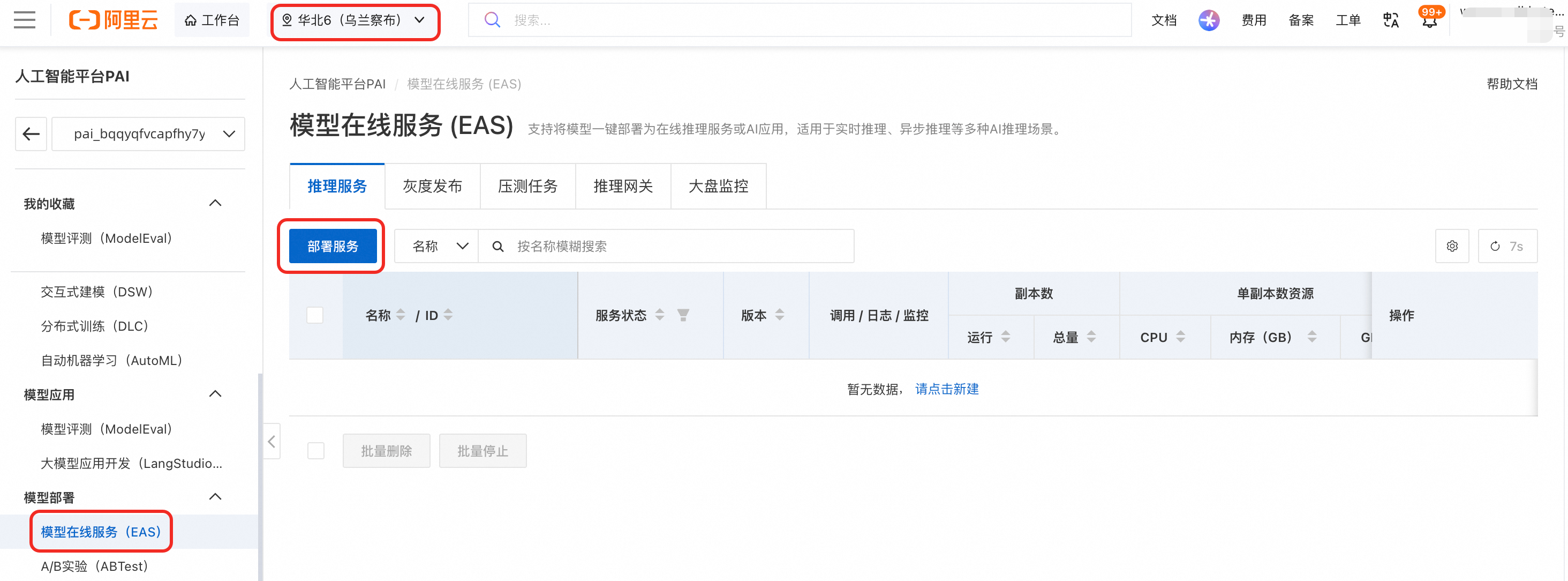
Task: Click the 人工智能平台PAI breadcrumb
Action: click(x=337, y=84)
